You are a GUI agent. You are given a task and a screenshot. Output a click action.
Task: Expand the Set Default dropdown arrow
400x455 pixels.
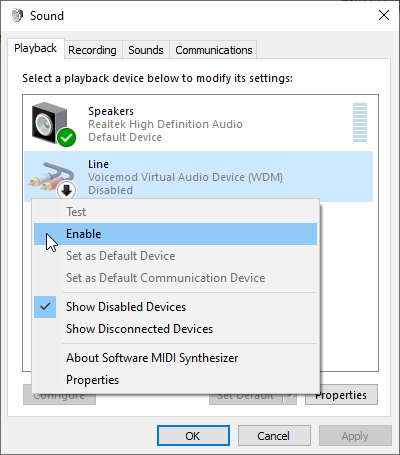pyautogui.click(x=290, y=396)
